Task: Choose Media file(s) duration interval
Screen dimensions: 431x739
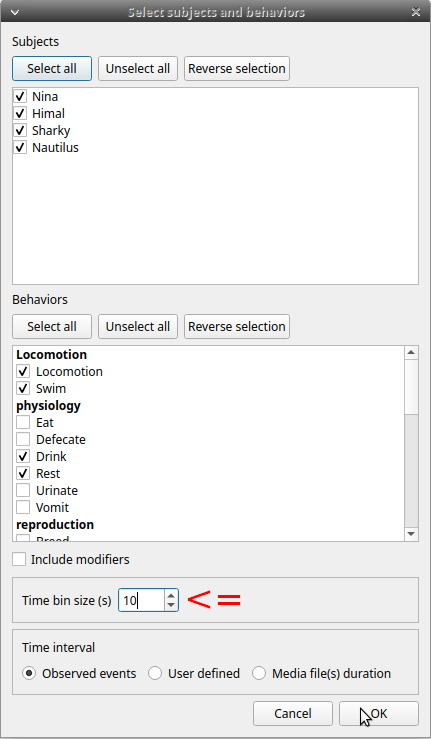Action: (259, 673)
